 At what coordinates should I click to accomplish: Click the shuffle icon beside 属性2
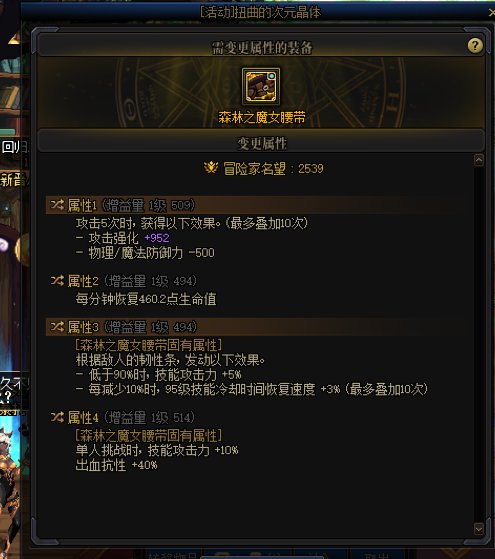coord(57,281)
